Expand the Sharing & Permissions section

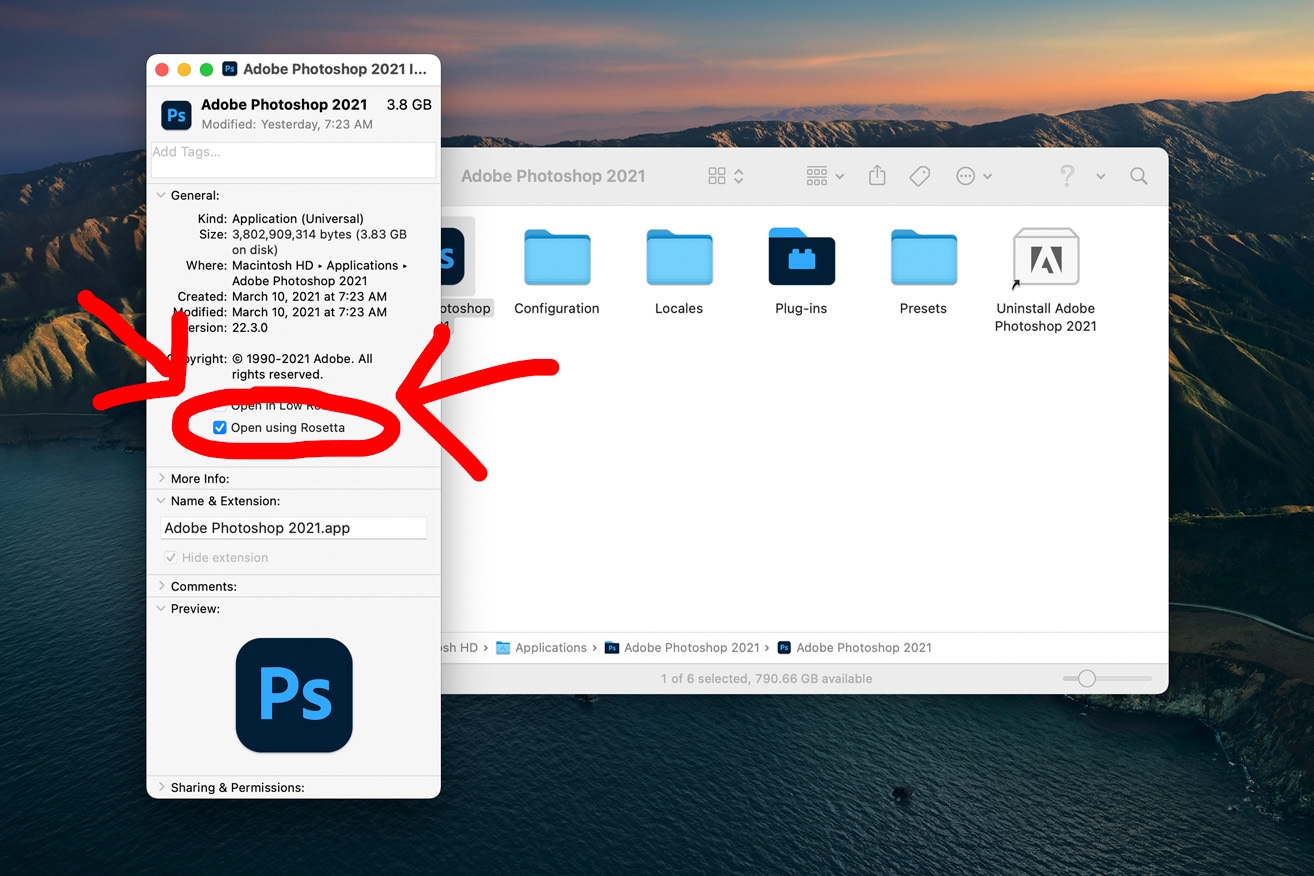[x=161, y=788]
